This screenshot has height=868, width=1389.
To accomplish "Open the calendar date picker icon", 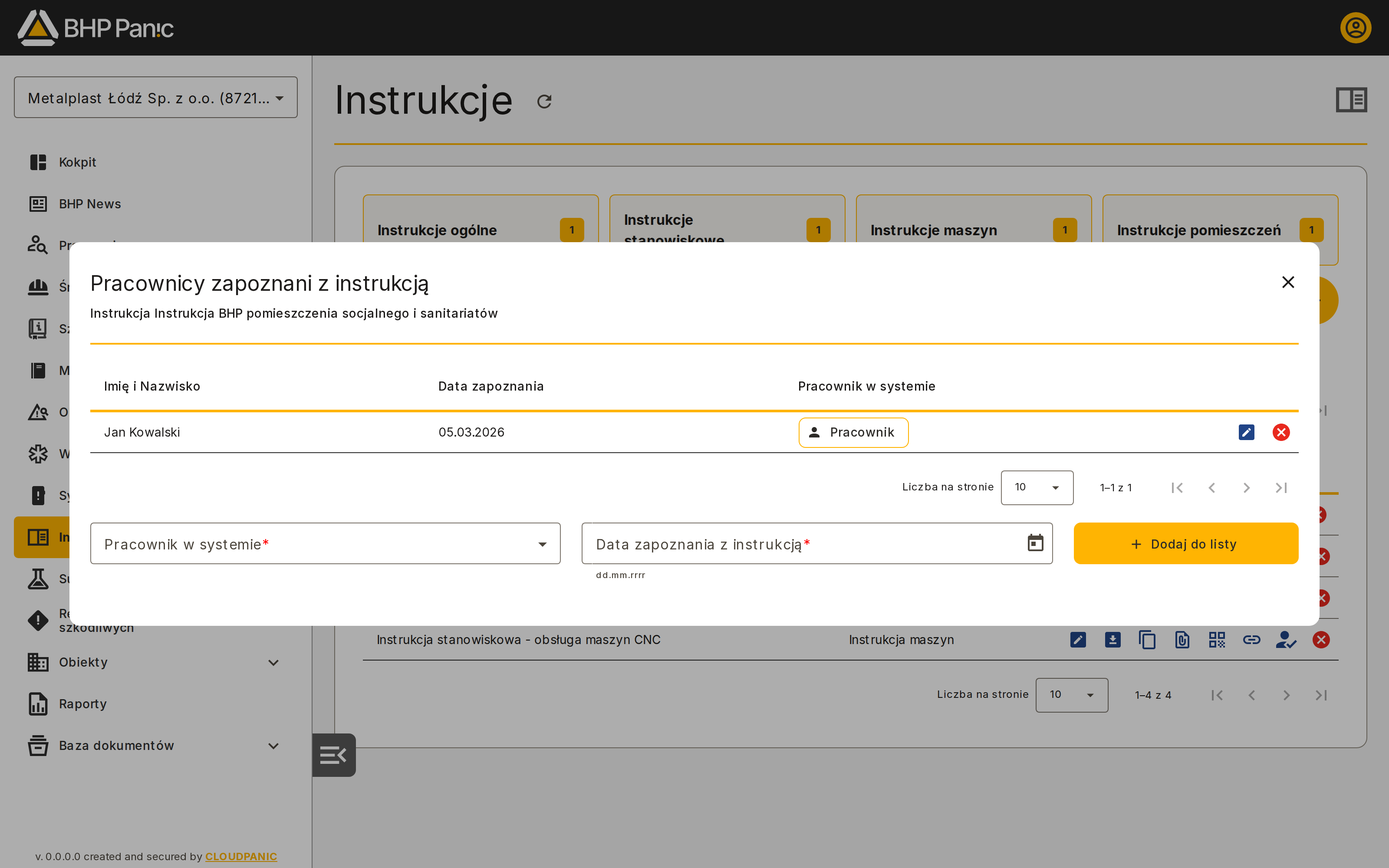I will (x=1035, y=543).
